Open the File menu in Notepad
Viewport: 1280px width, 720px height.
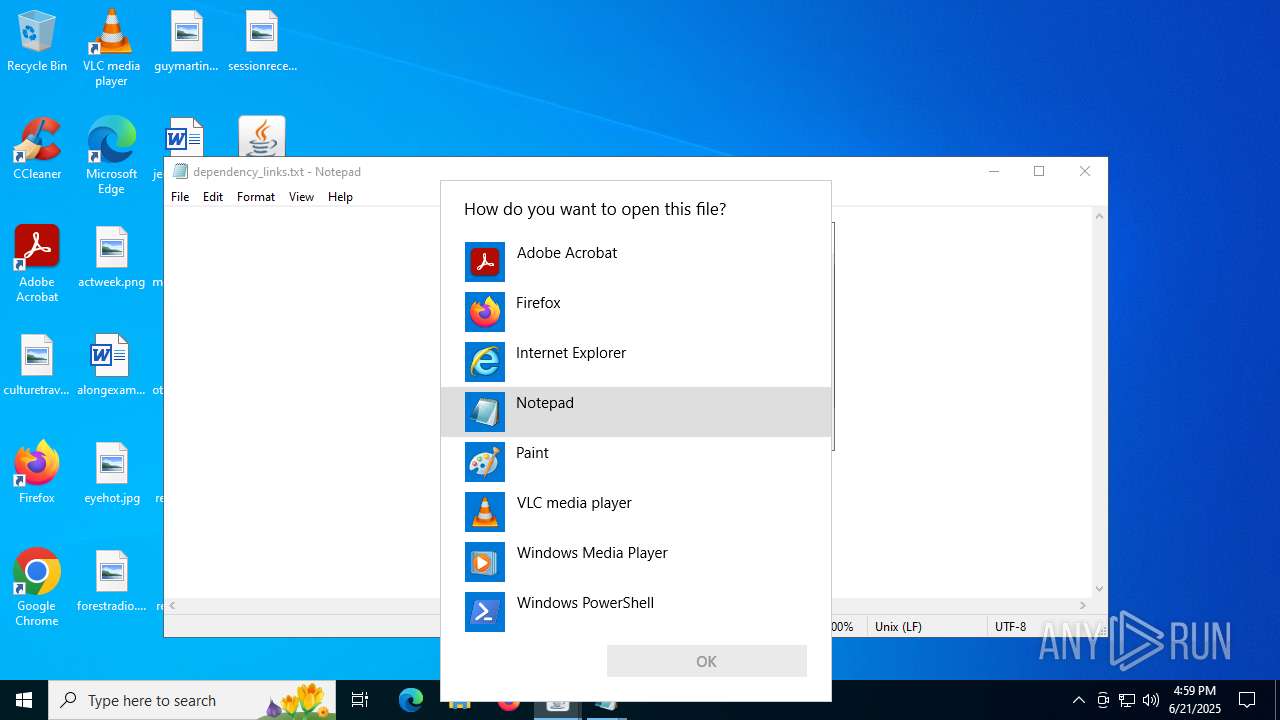coord(180,197)
